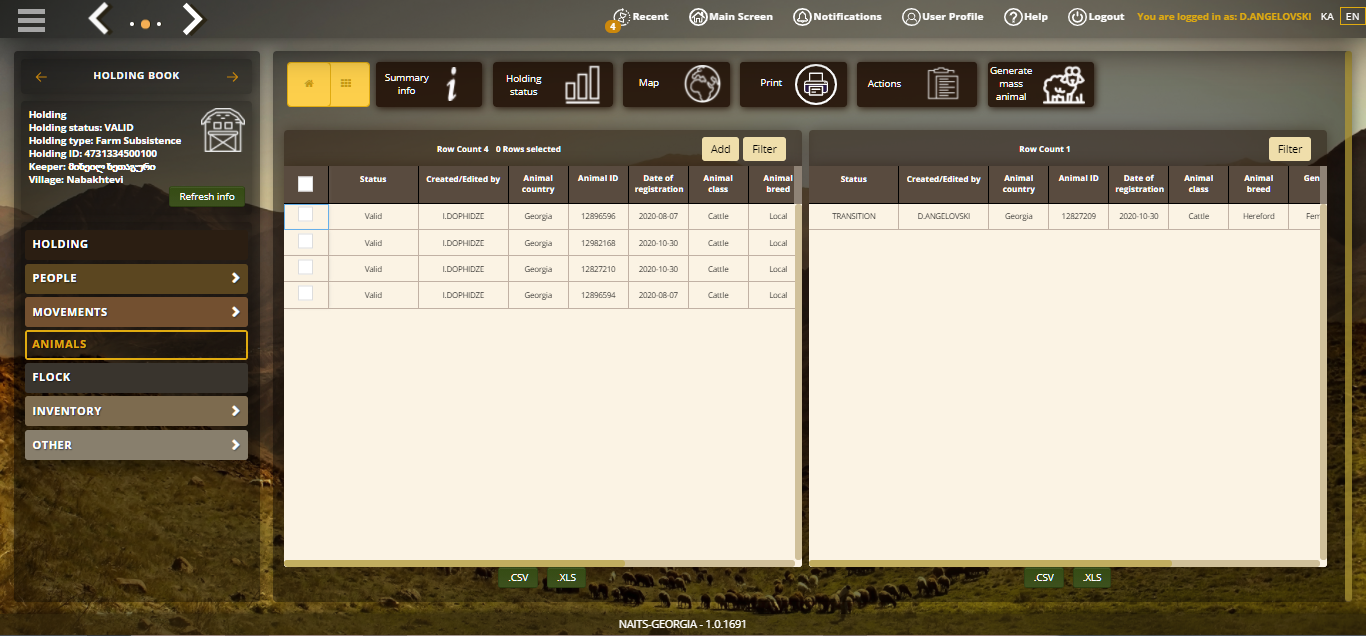Export left table as .CSV
This screenshot has height=636, width=1366.
(518, 578)
